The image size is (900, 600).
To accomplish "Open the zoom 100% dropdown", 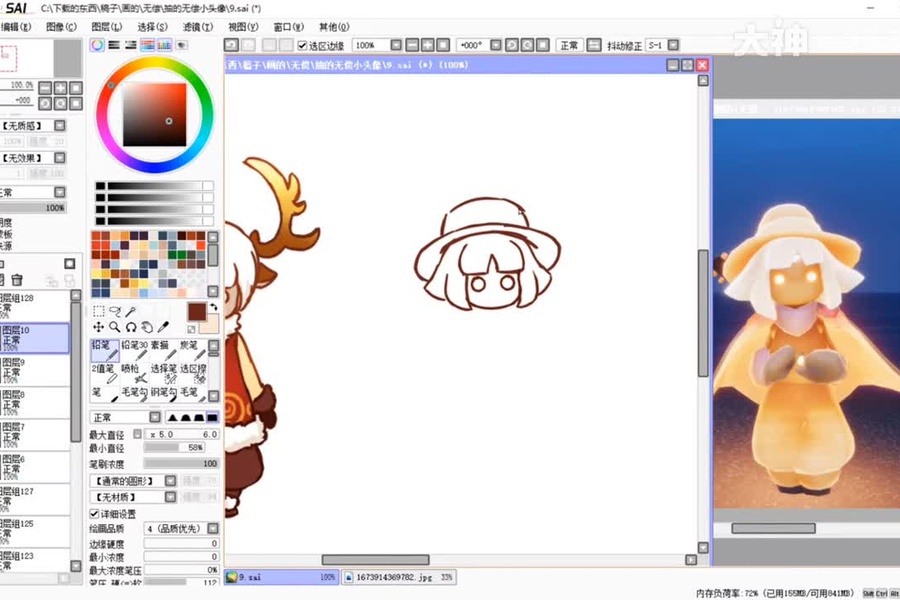I will point(396,45).
